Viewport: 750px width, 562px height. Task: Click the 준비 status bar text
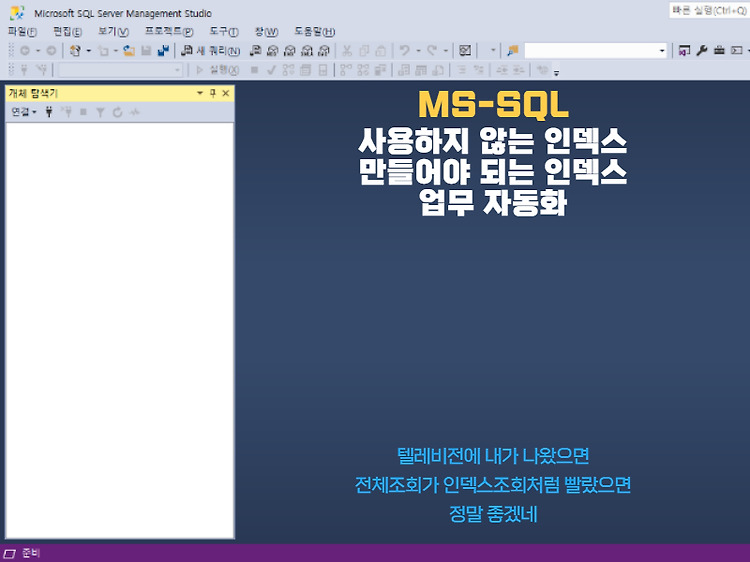pos(31,553)
